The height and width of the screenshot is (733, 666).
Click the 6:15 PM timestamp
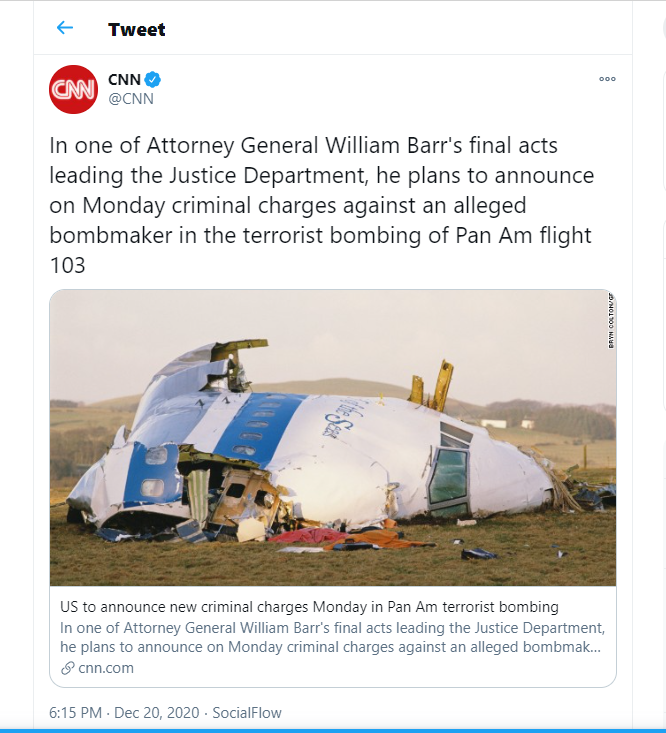point(75,712)
